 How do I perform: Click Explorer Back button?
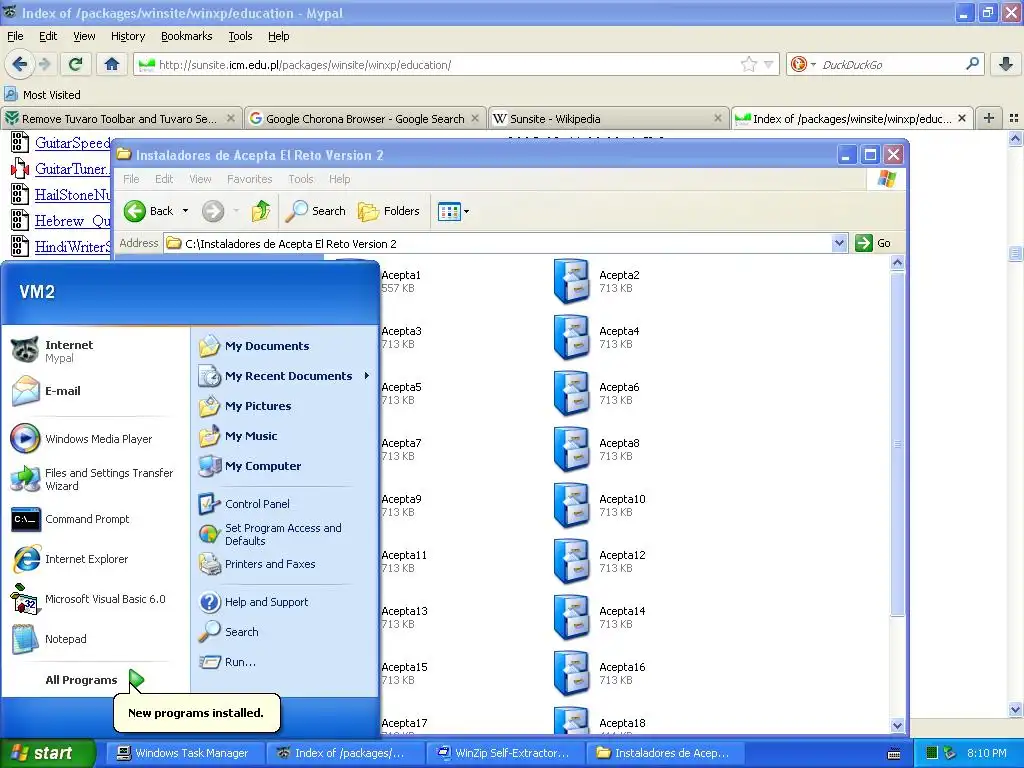point(150,211)
